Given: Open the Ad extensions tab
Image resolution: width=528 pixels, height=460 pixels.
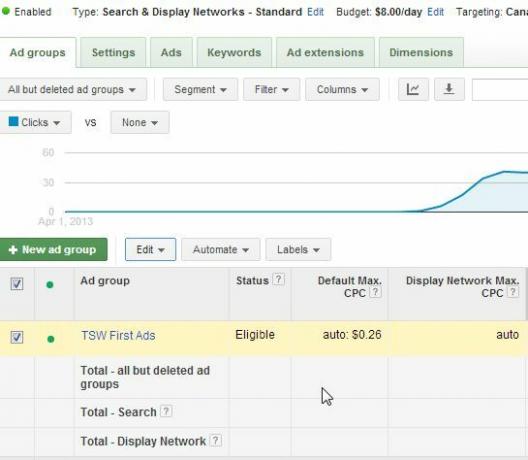Looking at the screenshot, I should (x=325, y=53).
